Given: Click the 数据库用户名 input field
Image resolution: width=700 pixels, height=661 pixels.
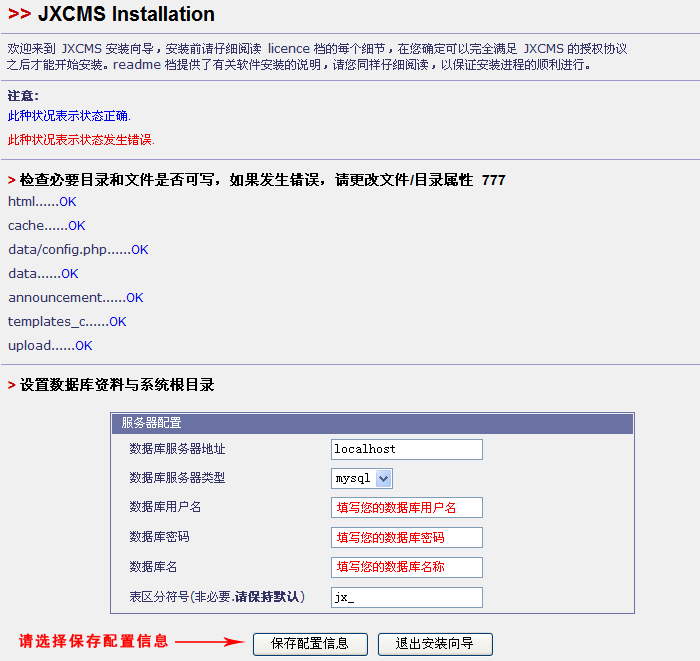Looking at the screenshot, I should 407,507.
